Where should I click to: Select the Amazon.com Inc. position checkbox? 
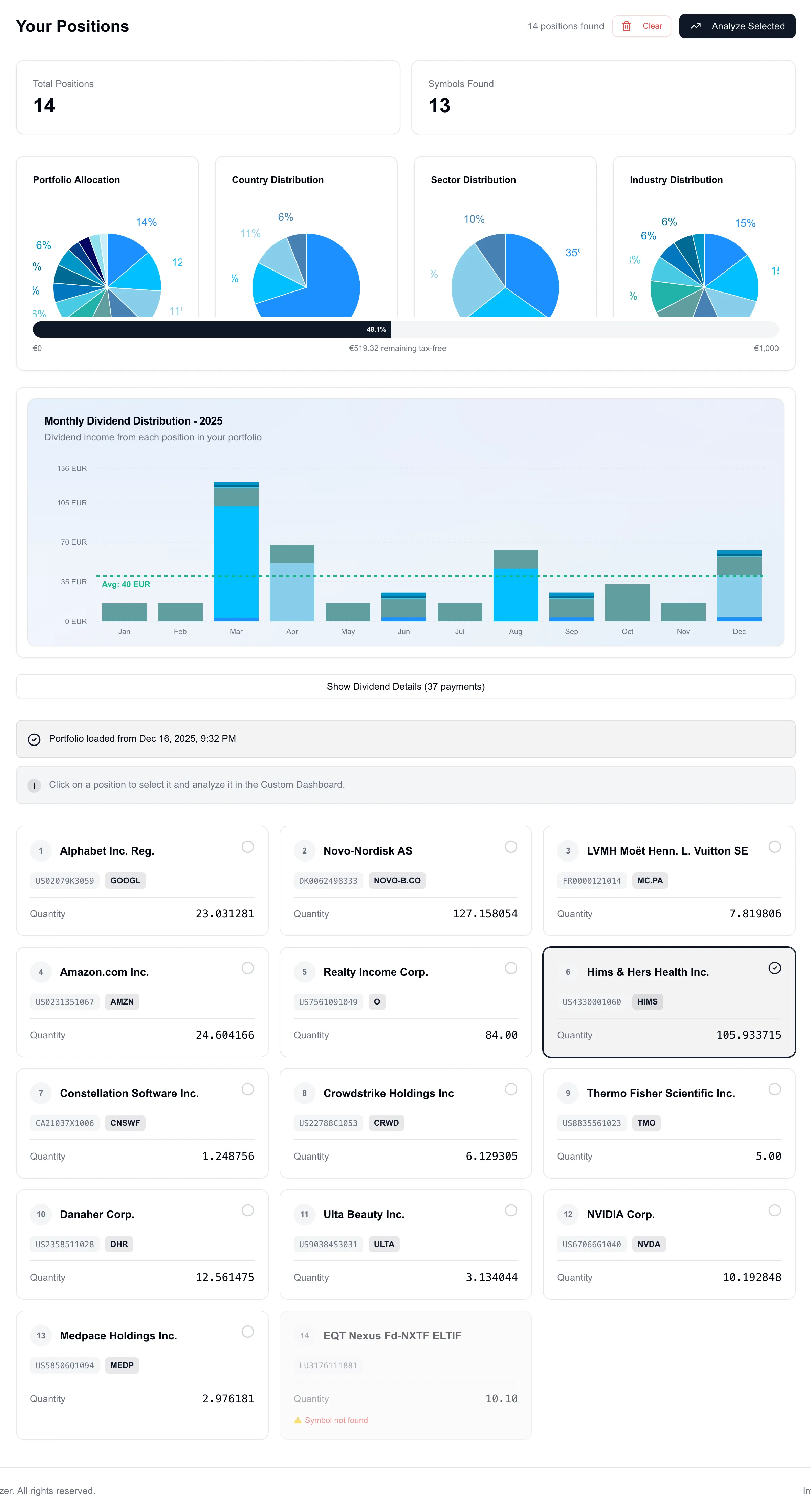[x=248, y=968]
